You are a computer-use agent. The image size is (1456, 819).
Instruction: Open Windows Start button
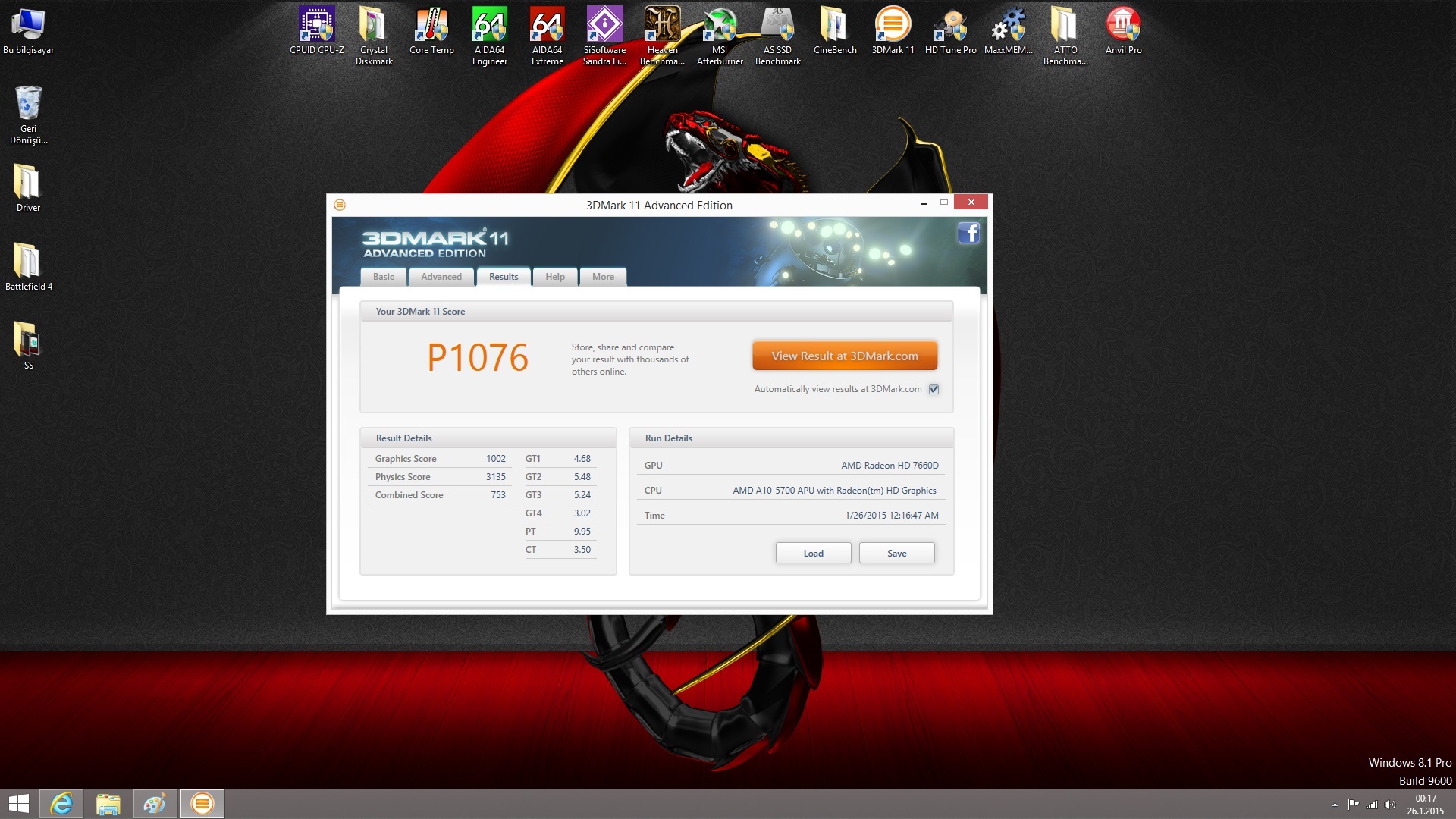click(18, 804)
